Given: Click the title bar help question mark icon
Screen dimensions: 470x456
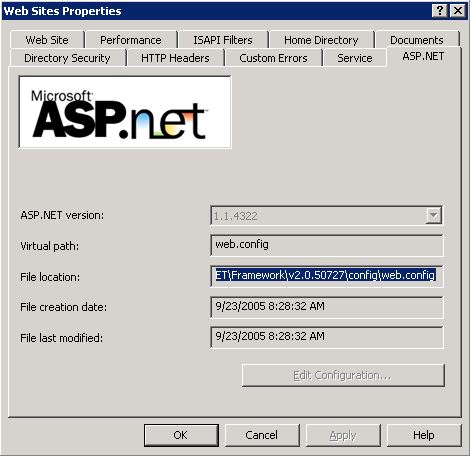Looking at the screenshot, I should pos(440,11).
